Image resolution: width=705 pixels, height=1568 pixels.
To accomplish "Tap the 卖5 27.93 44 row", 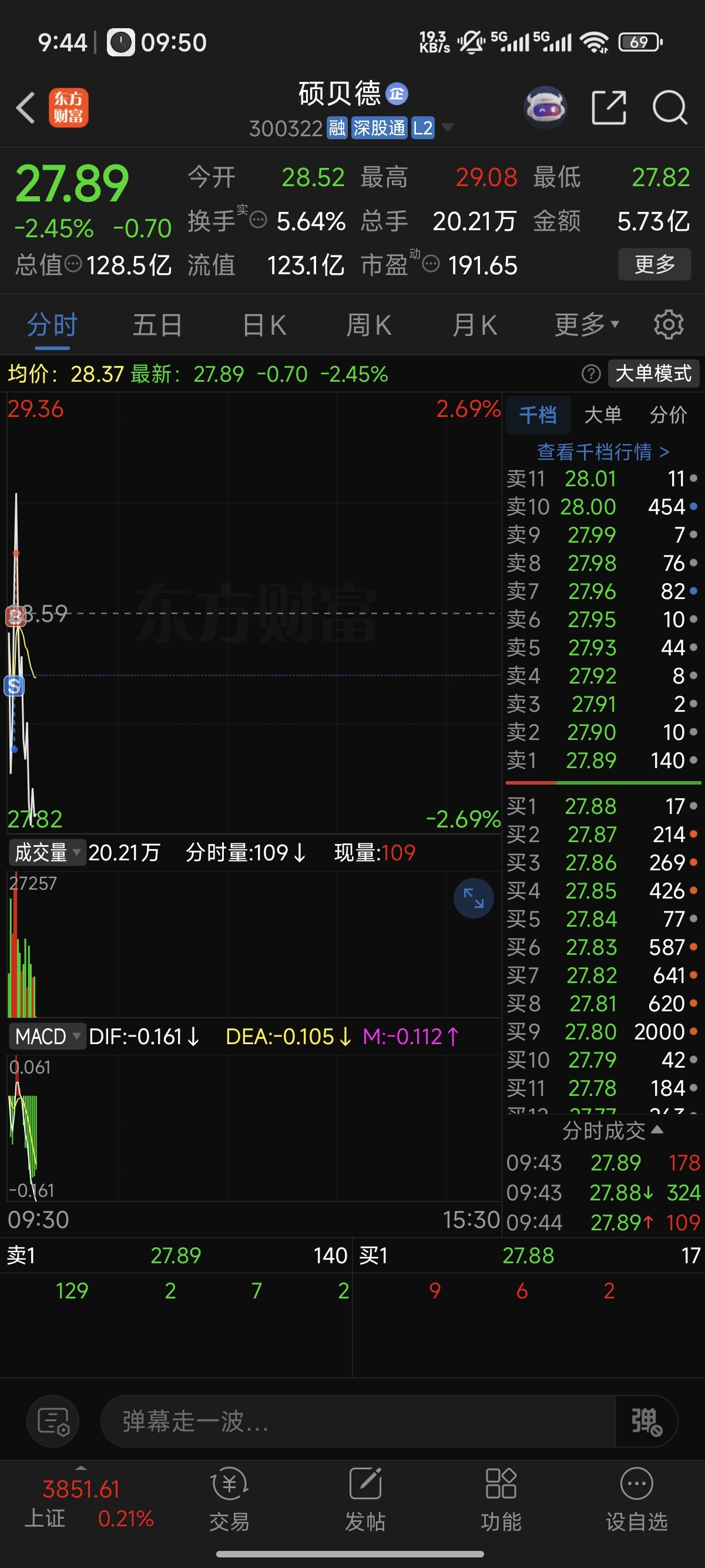I will (x=603, y=648).
